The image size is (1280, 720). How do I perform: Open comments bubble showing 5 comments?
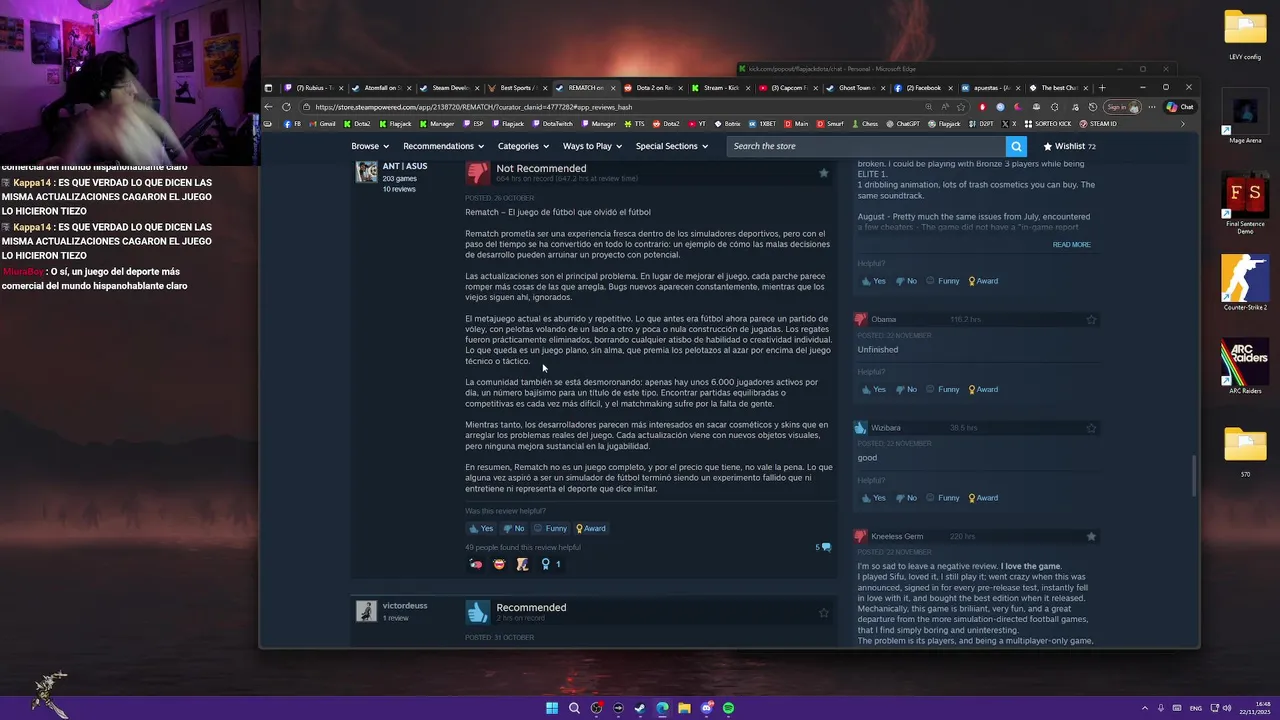[x=823, y=547]
